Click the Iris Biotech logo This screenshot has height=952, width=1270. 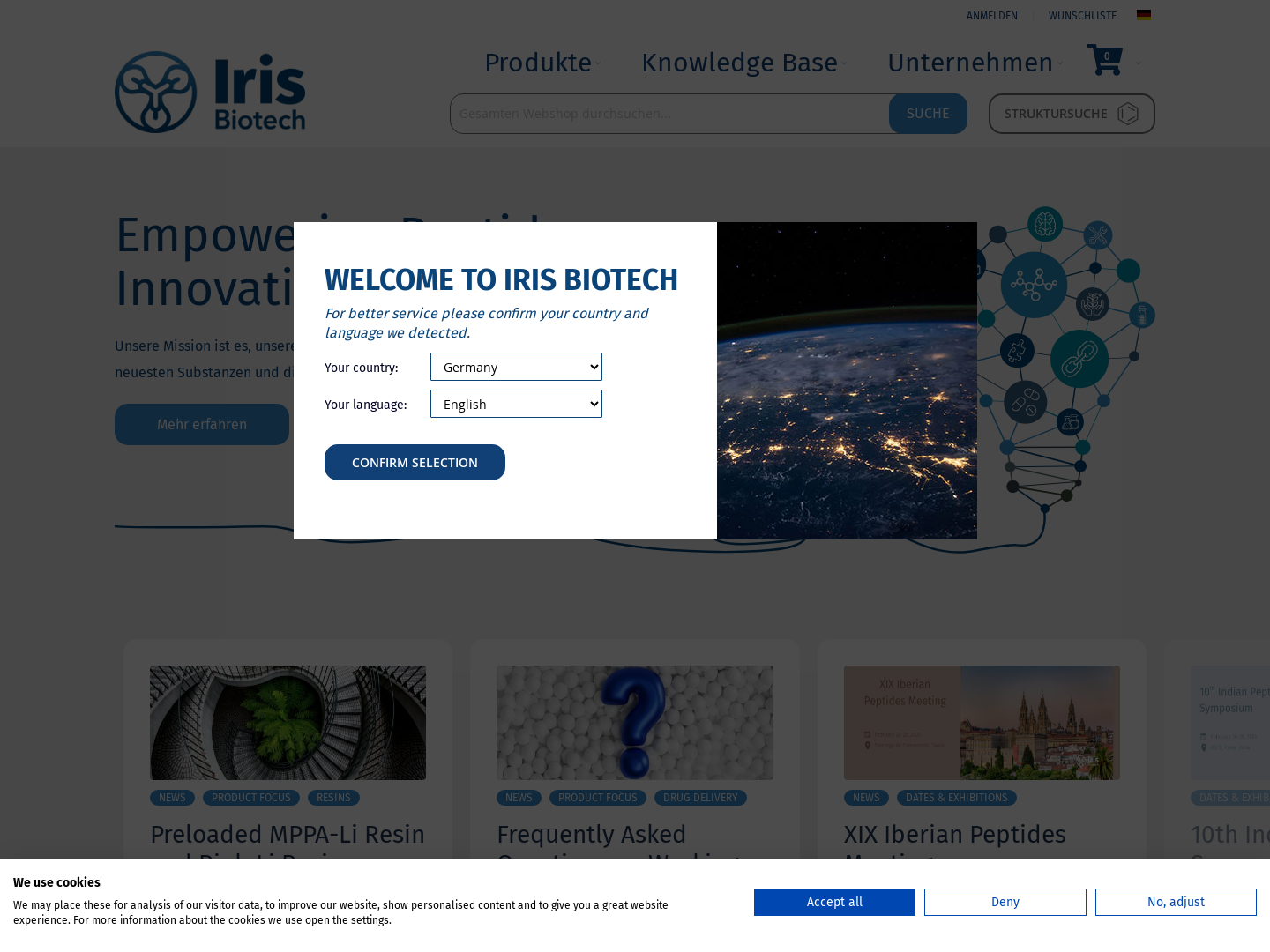click(210, 93)
